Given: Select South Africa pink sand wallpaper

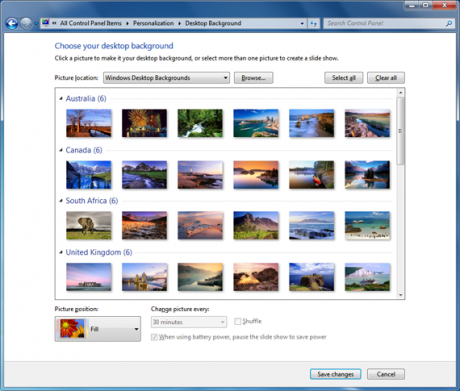Looking at the screenshot, I should [200, 225].
